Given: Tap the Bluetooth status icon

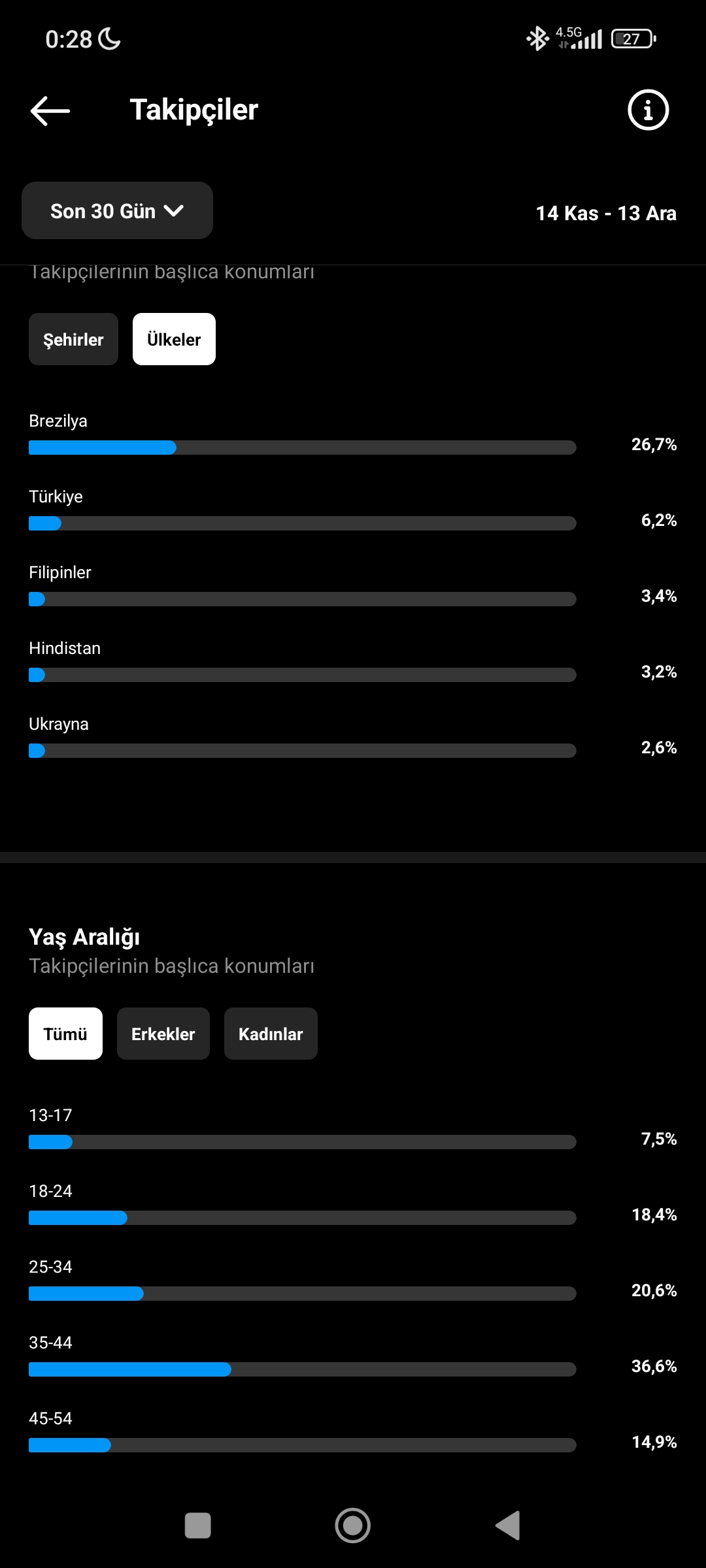Looking at the screenshot, I should point(538,39).
